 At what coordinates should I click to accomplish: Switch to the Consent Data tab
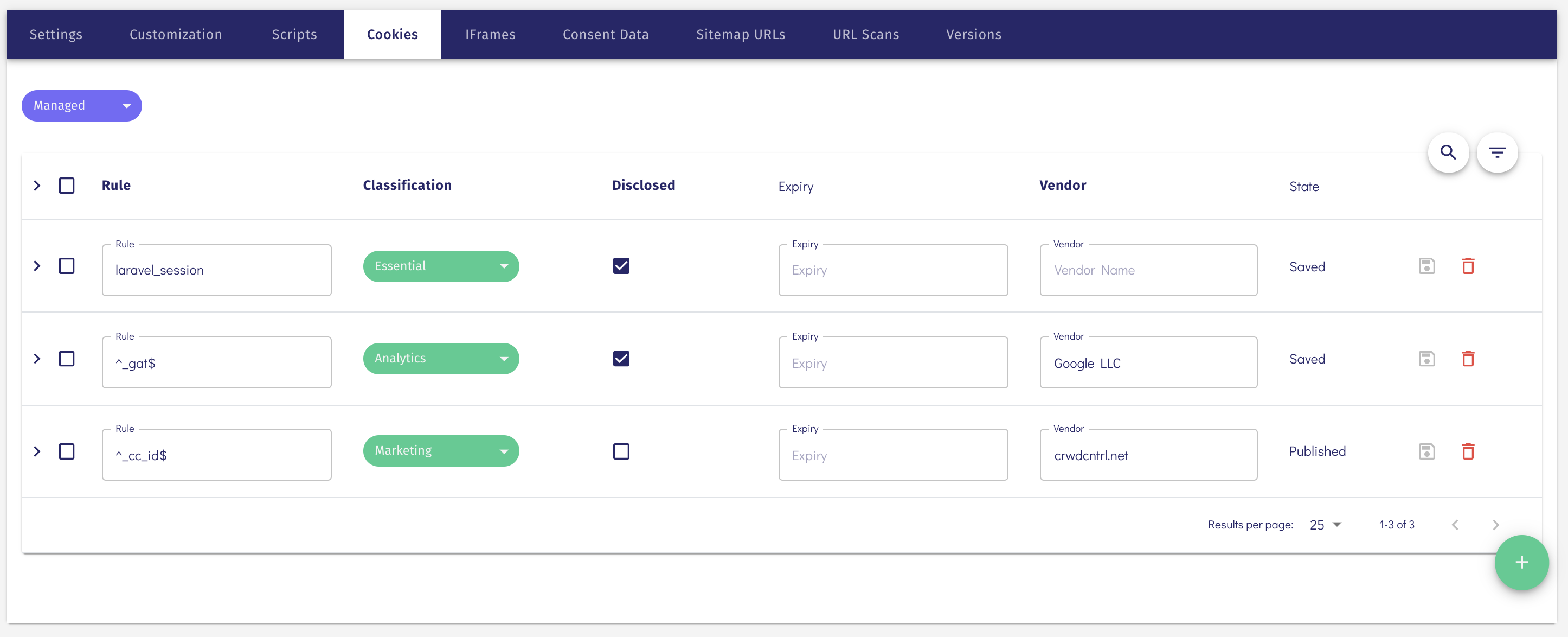(605, 34)
